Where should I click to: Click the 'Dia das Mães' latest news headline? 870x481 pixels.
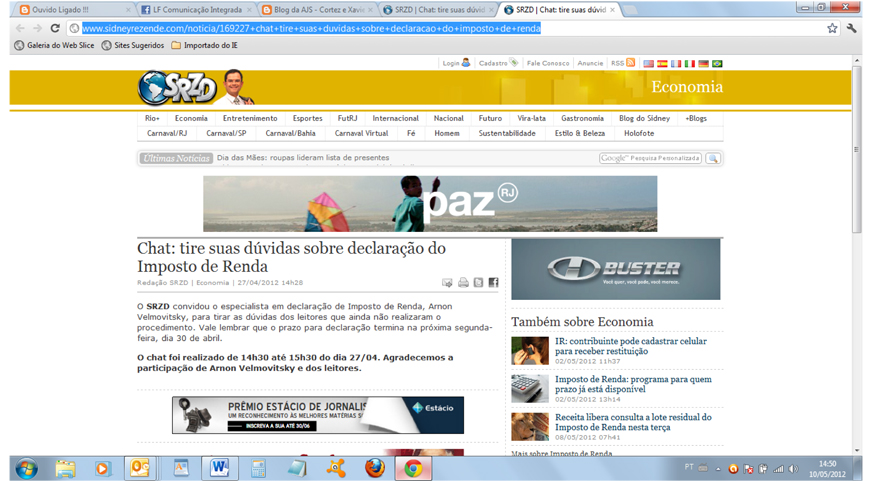point(303,158)
